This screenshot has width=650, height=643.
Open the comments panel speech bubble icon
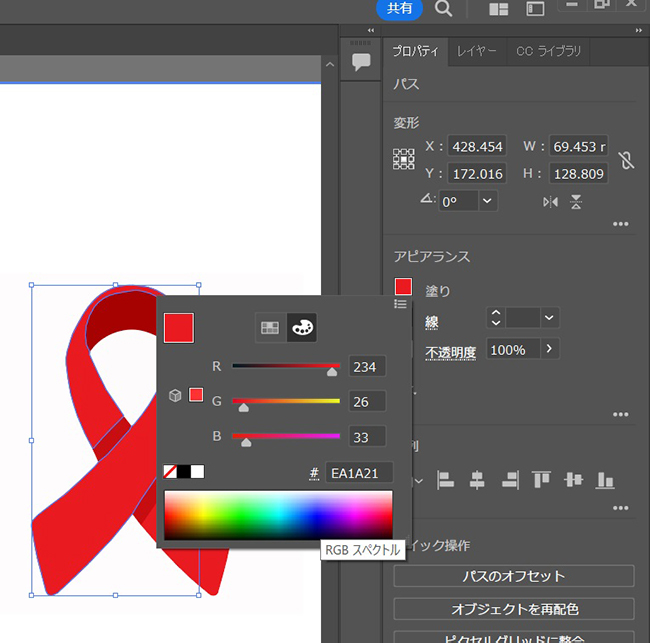361,61
